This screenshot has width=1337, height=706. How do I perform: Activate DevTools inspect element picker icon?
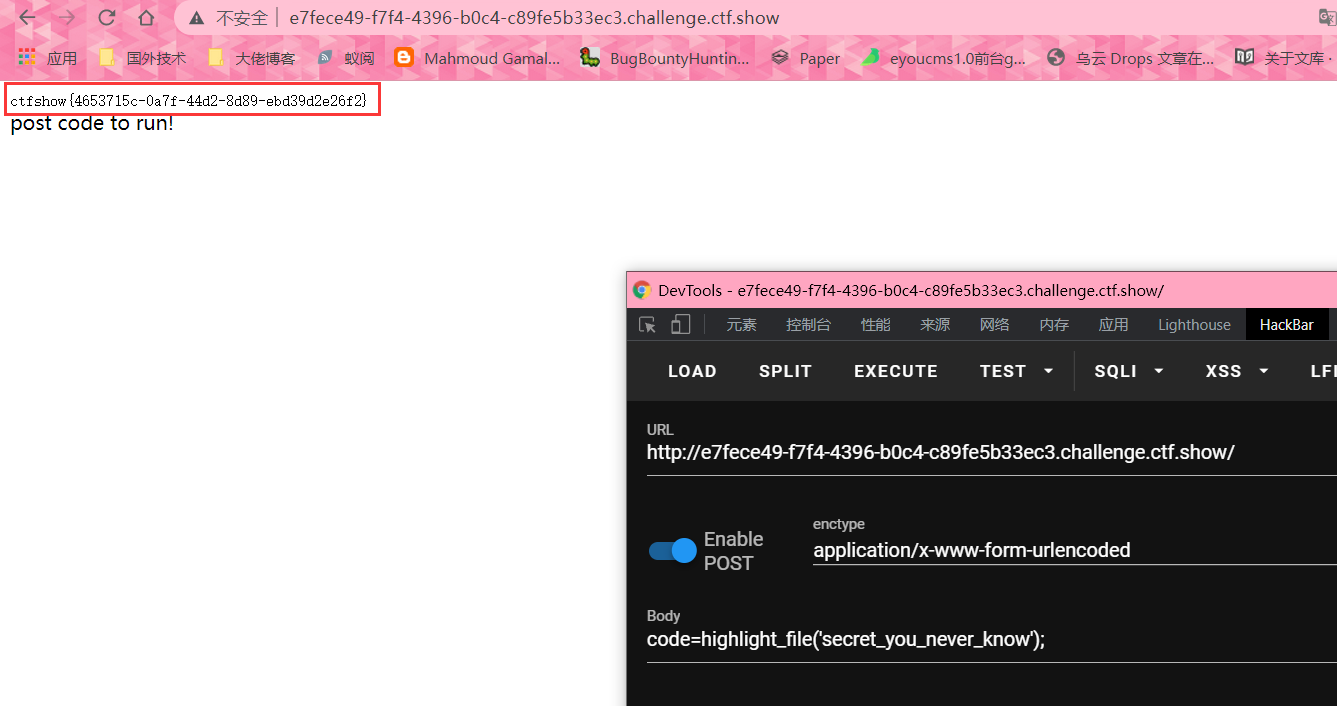[647, 324]
